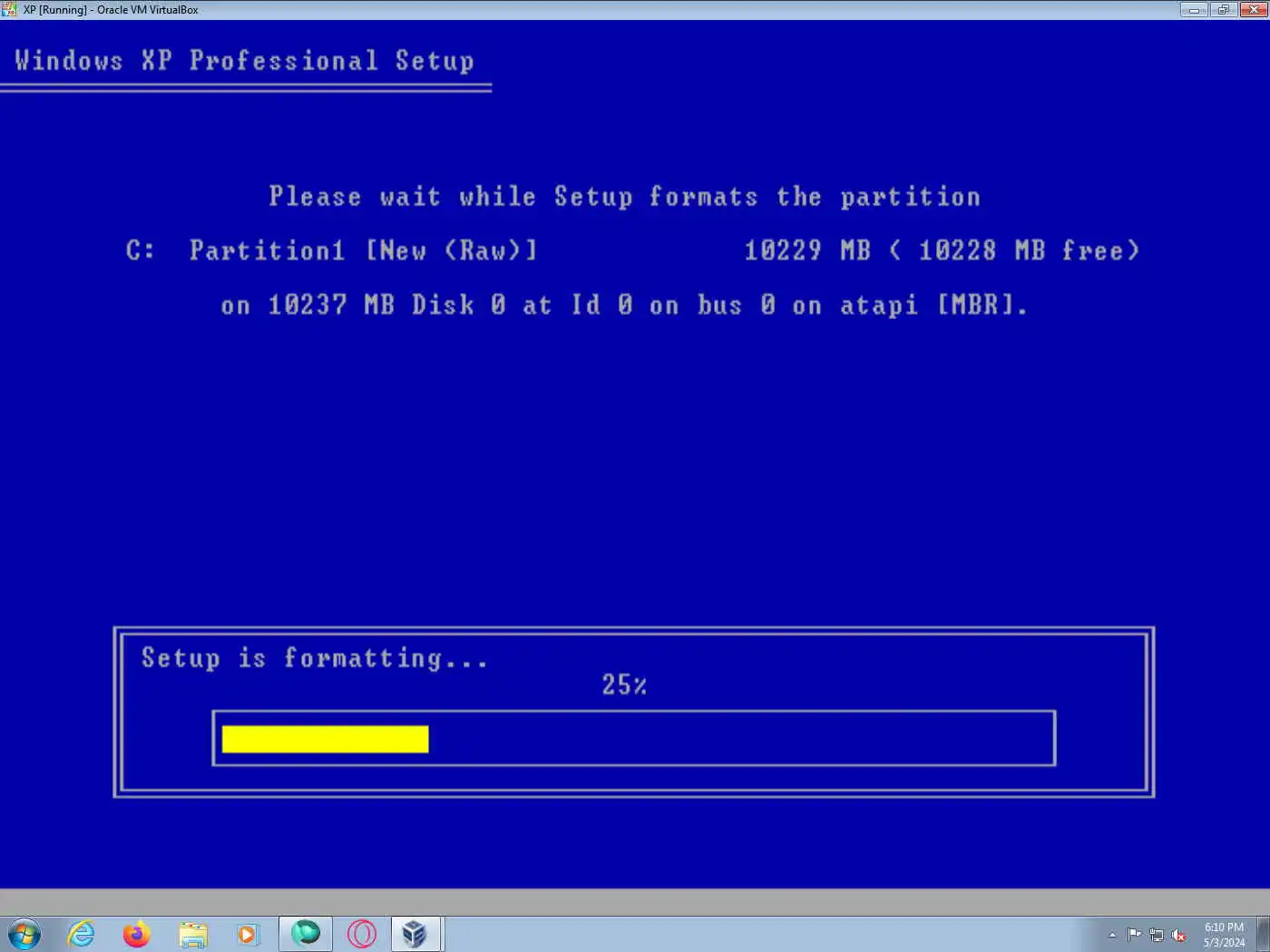This screenshot has height=952, width=1270.
Task: Click the 25% progress percentage
Action: (x=624, y=685)
